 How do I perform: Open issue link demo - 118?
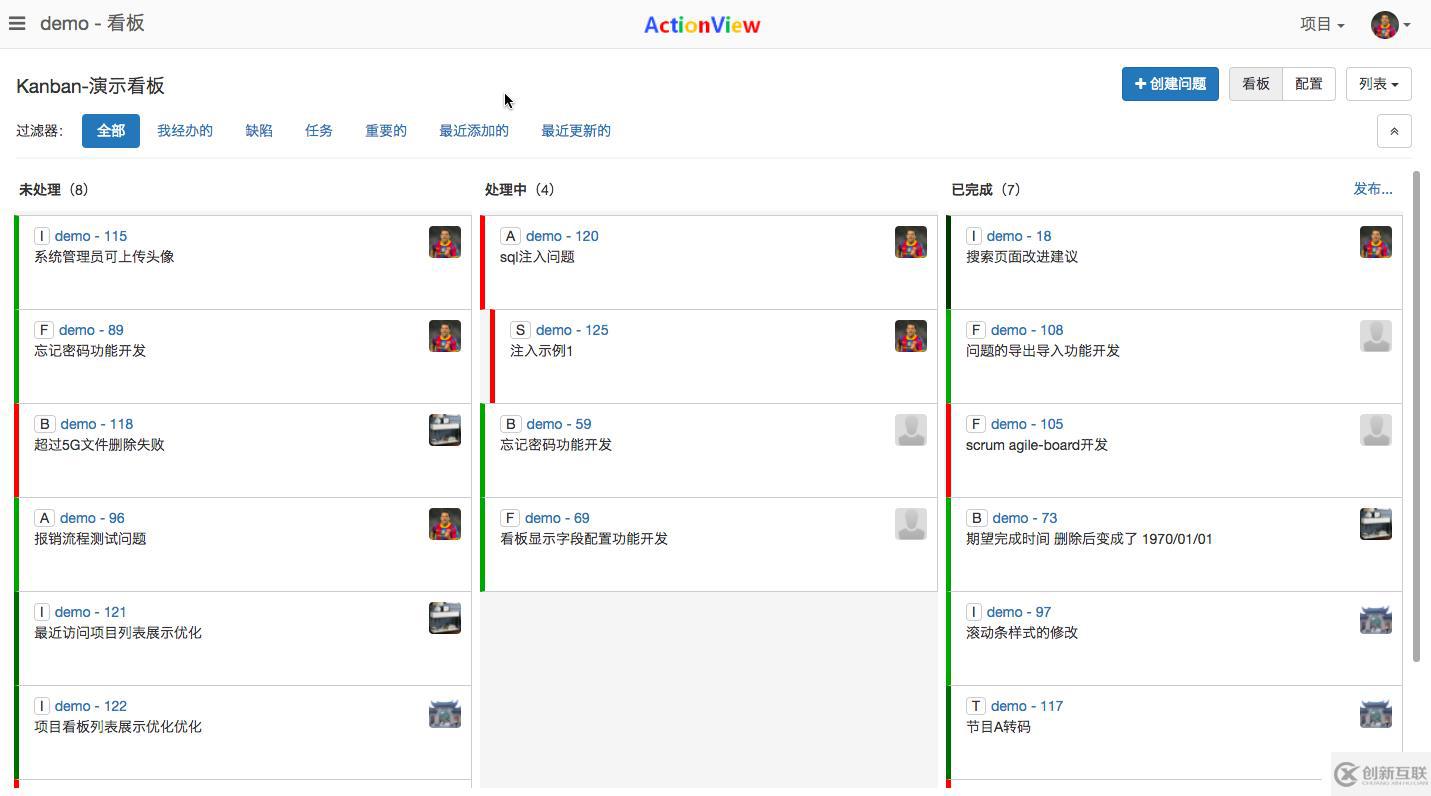click(x=96, y=424)
